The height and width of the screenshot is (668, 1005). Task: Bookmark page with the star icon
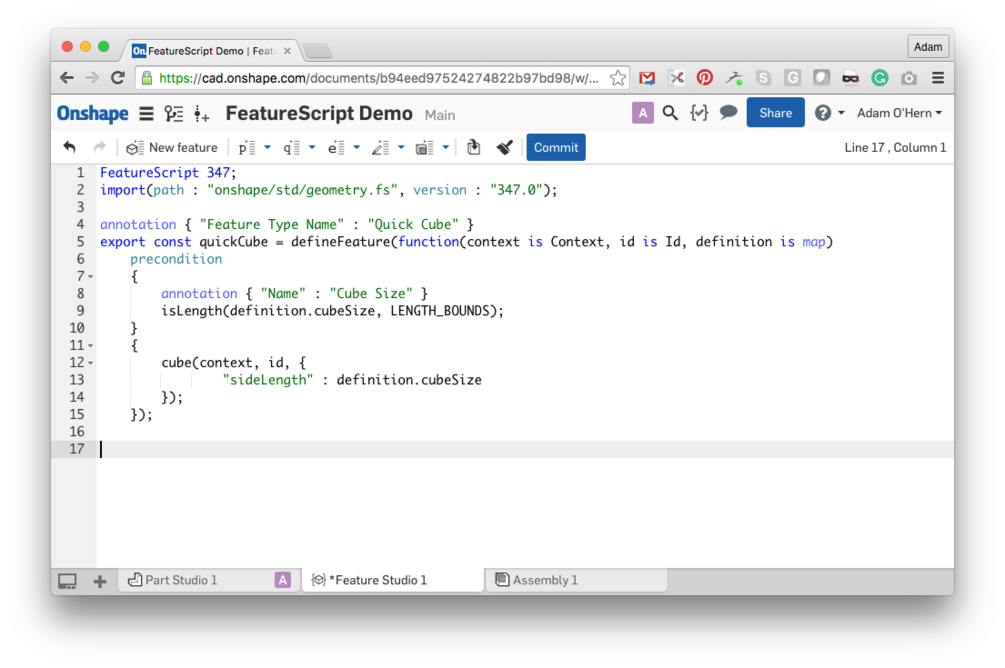click(x=617, y=78)
